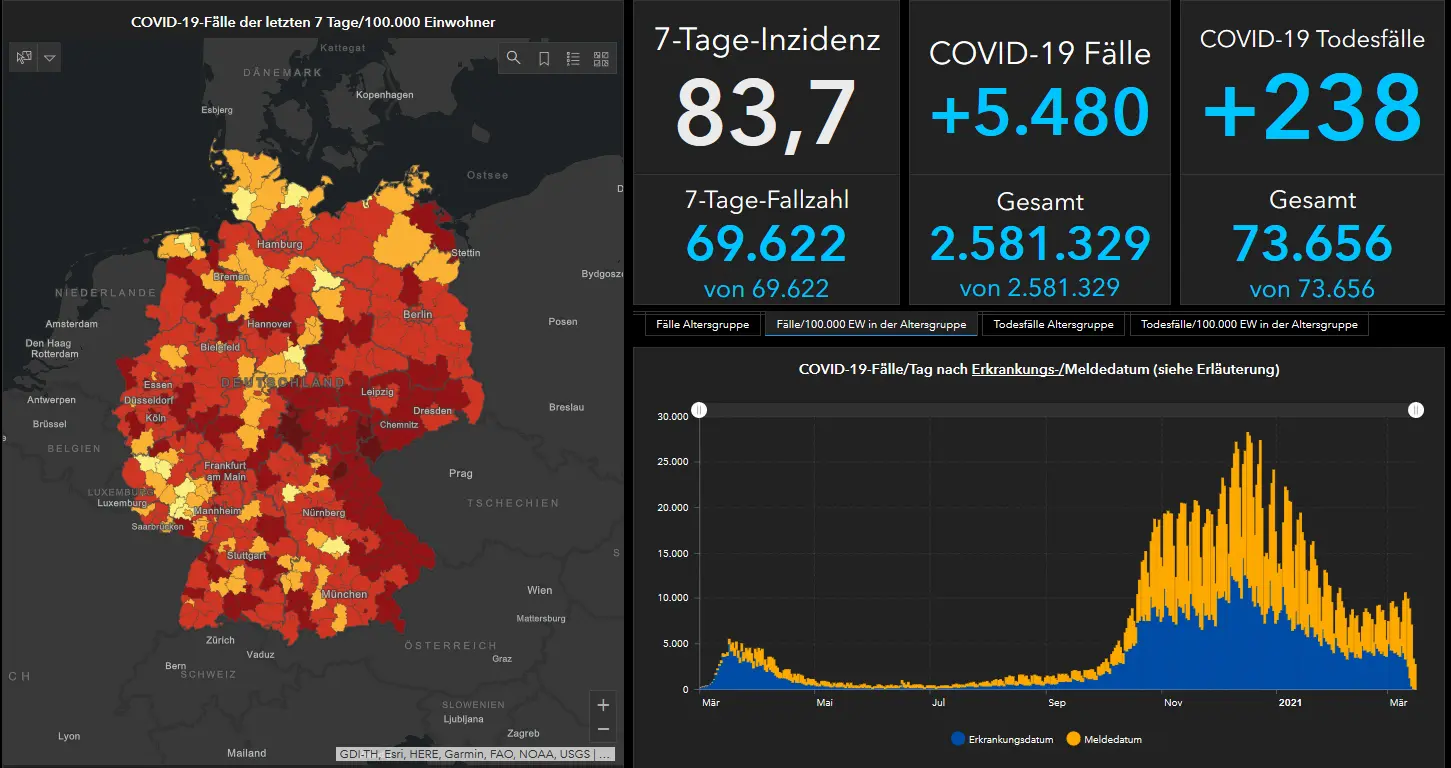Expand the map attribution ellipsis
Screen dimensions: 1451x768
605,754
